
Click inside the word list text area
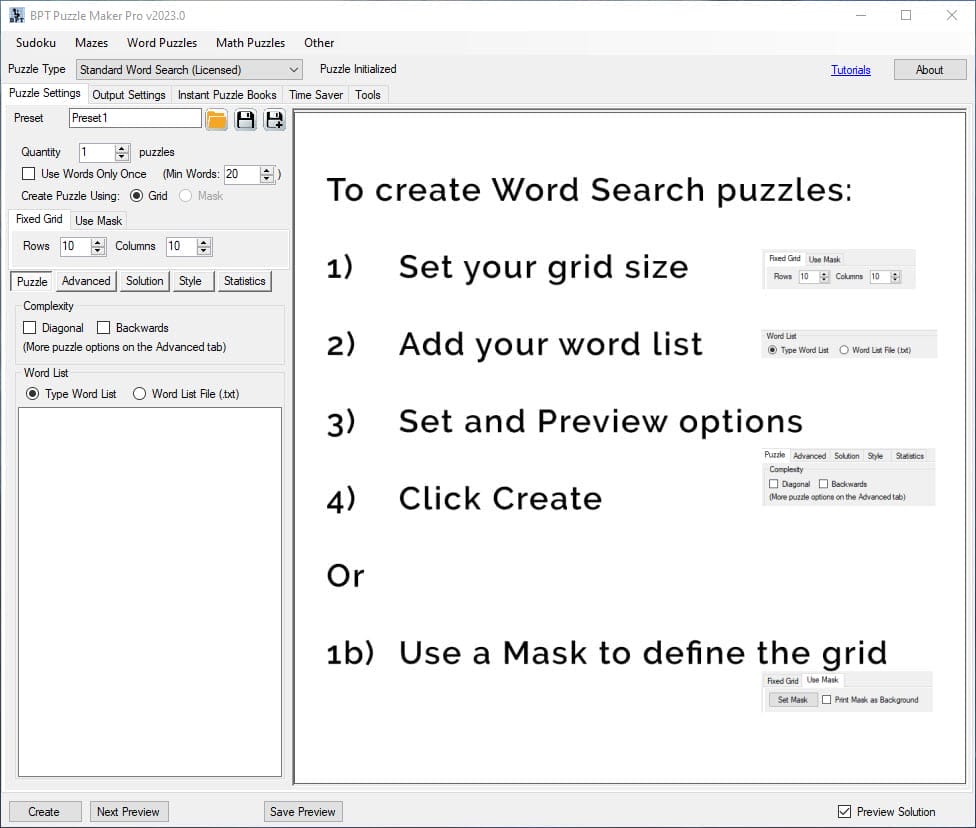click(150, 590)
